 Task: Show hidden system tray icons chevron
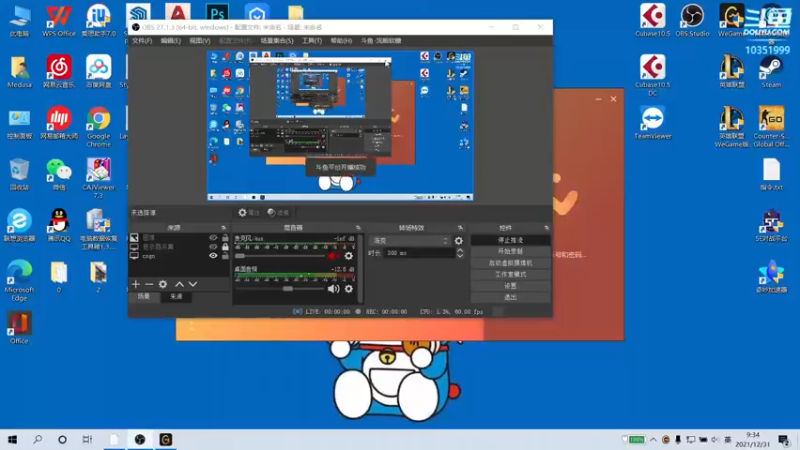point(653,439)
